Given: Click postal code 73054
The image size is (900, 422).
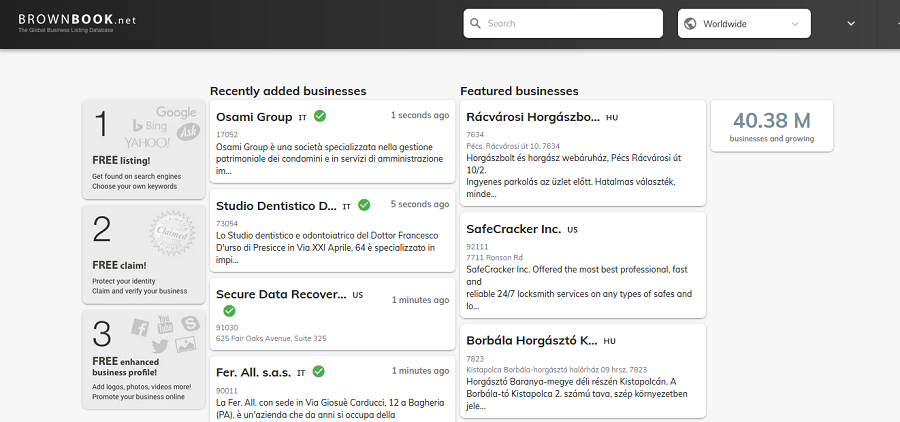Looking at the screenshot, I should pos(227,223).
